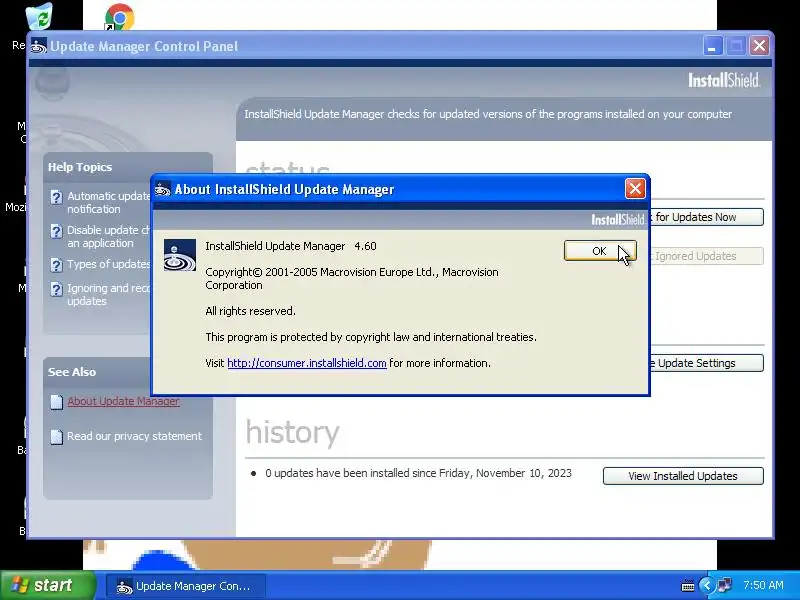800x600 pixels.
Task: Click the 'history' section heading
Action: [x=292, y=433]
